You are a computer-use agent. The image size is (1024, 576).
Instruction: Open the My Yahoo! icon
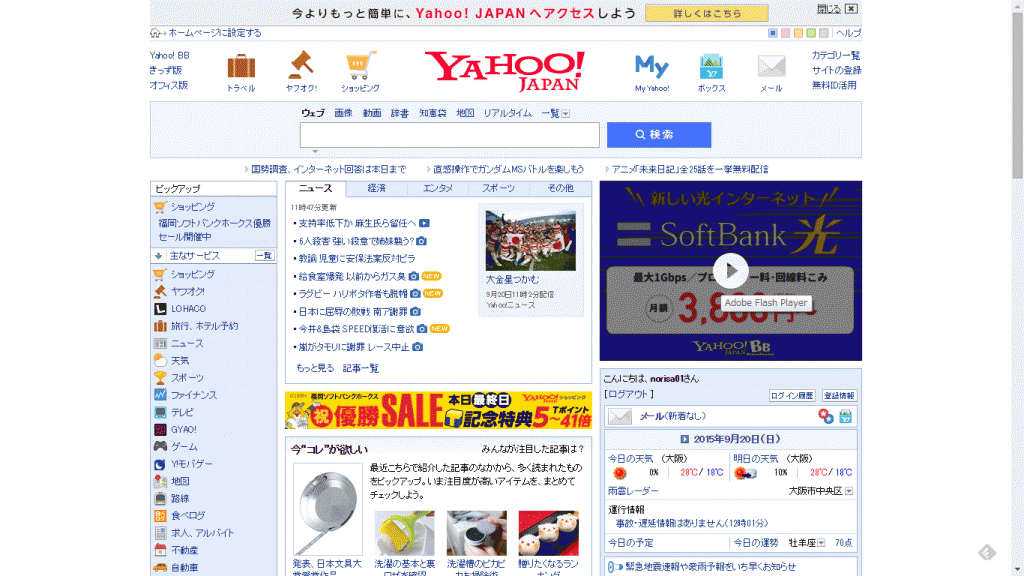coord(651,67)
